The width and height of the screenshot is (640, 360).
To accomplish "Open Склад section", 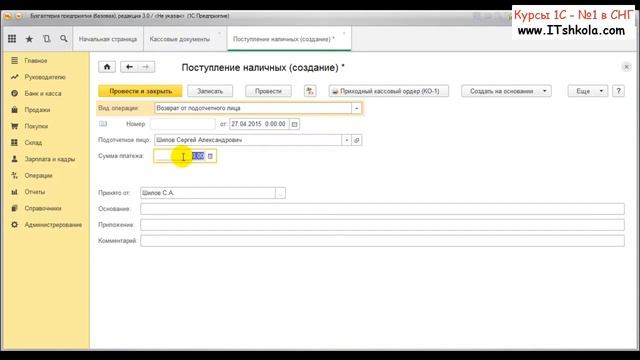I will [33, 142].
